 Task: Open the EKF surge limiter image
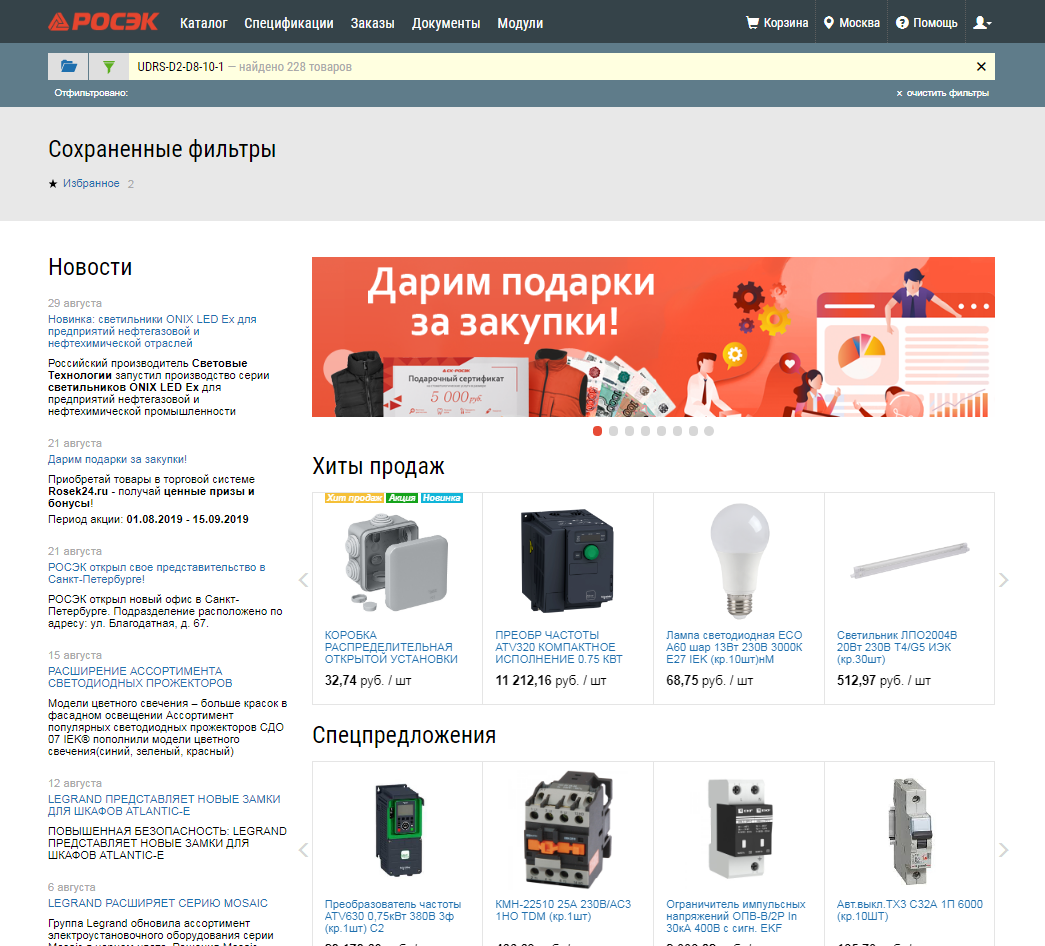point(739,830)
